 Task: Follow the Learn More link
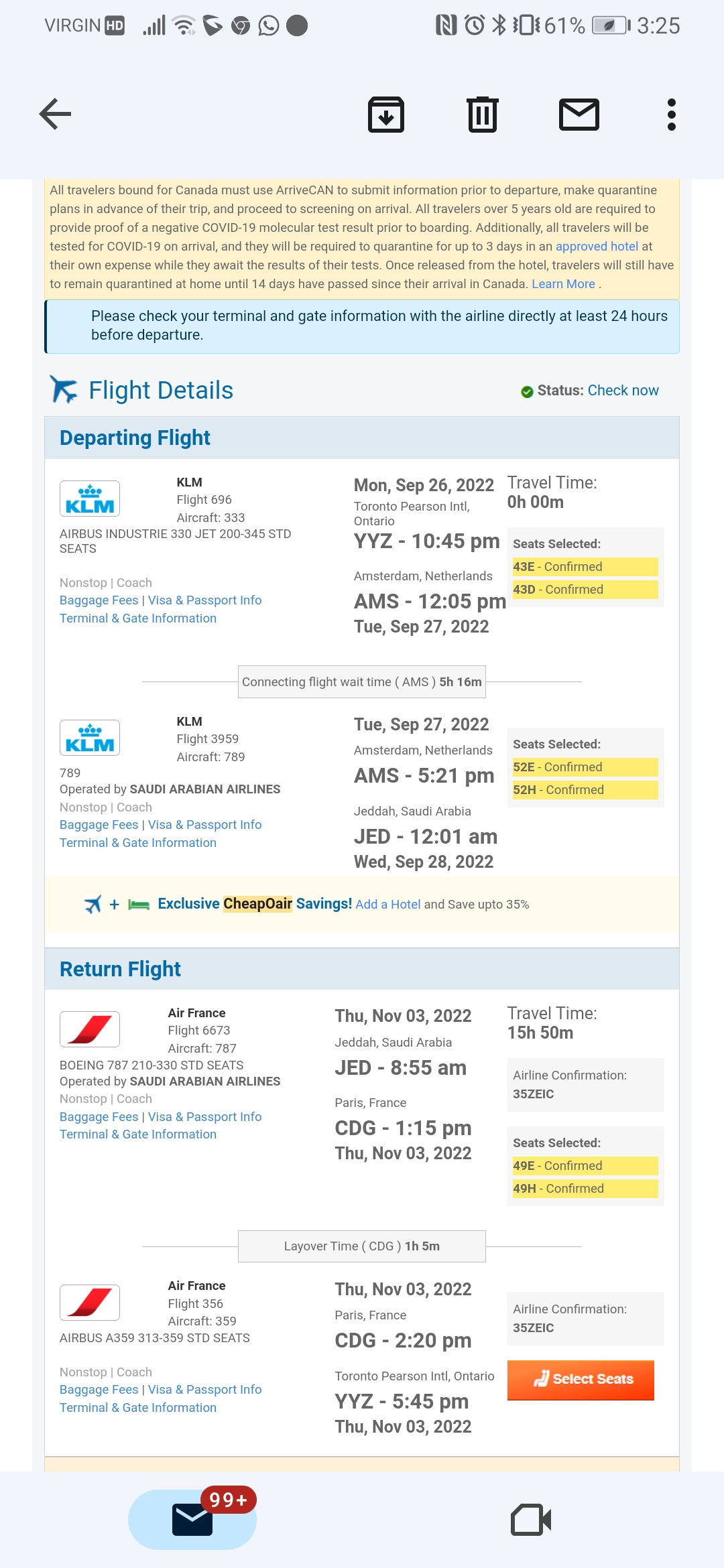pyautogui.click(x=563, y=284)
